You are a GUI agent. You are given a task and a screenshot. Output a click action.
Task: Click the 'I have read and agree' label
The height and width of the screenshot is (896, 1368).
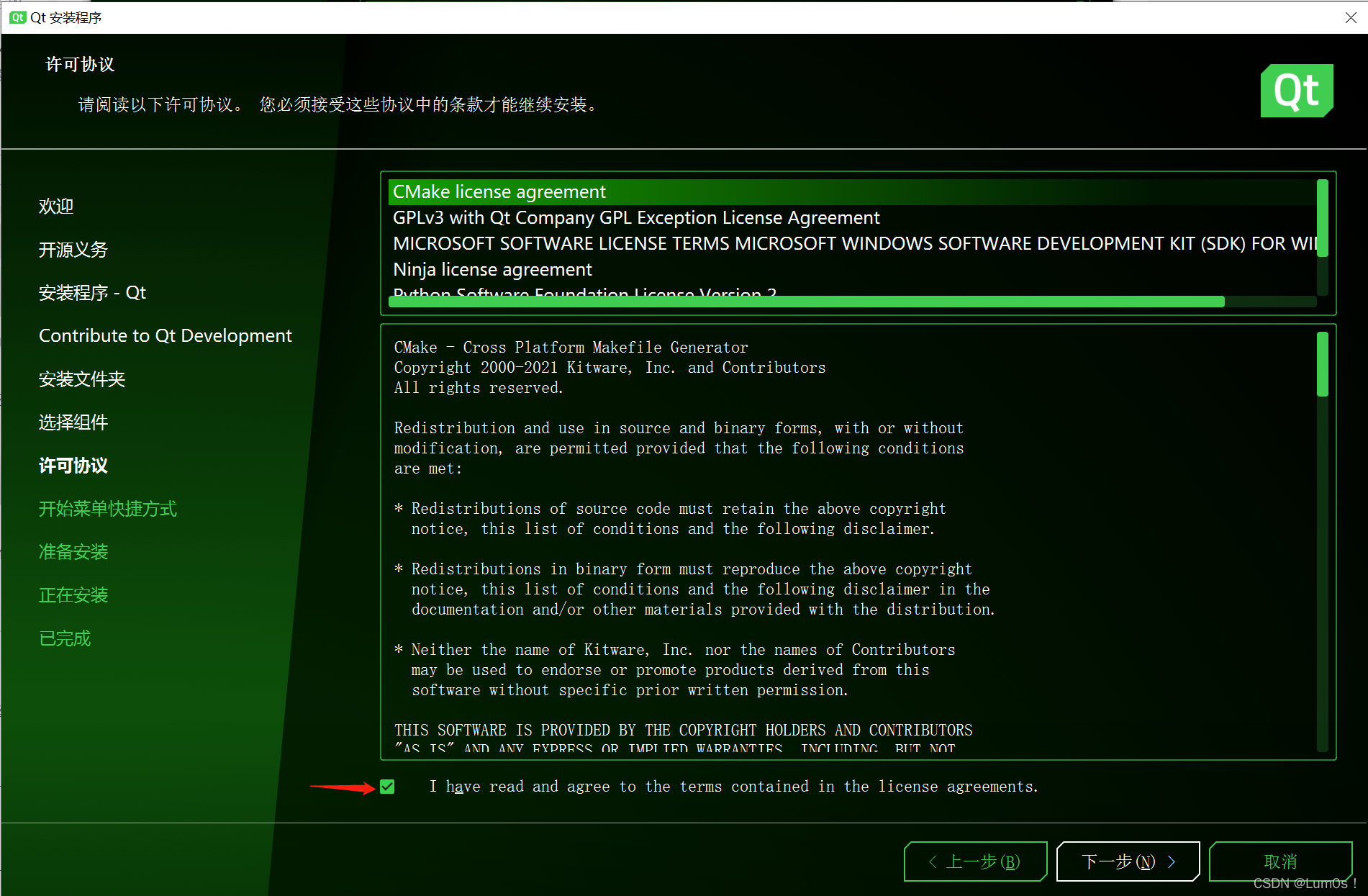(x=734, y=787)
